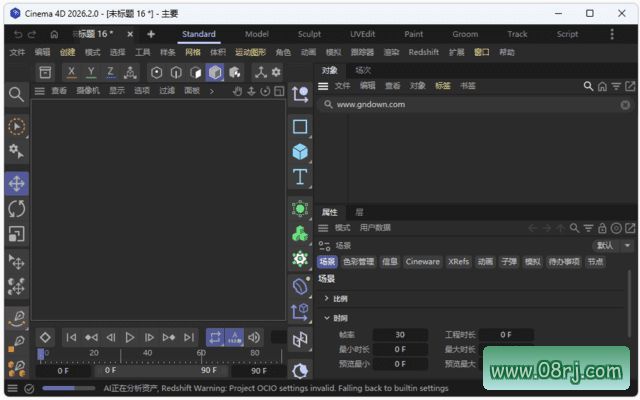Screen dimensions: 640x400
Task: Toggle X axis lock
Action: (71, 72)
